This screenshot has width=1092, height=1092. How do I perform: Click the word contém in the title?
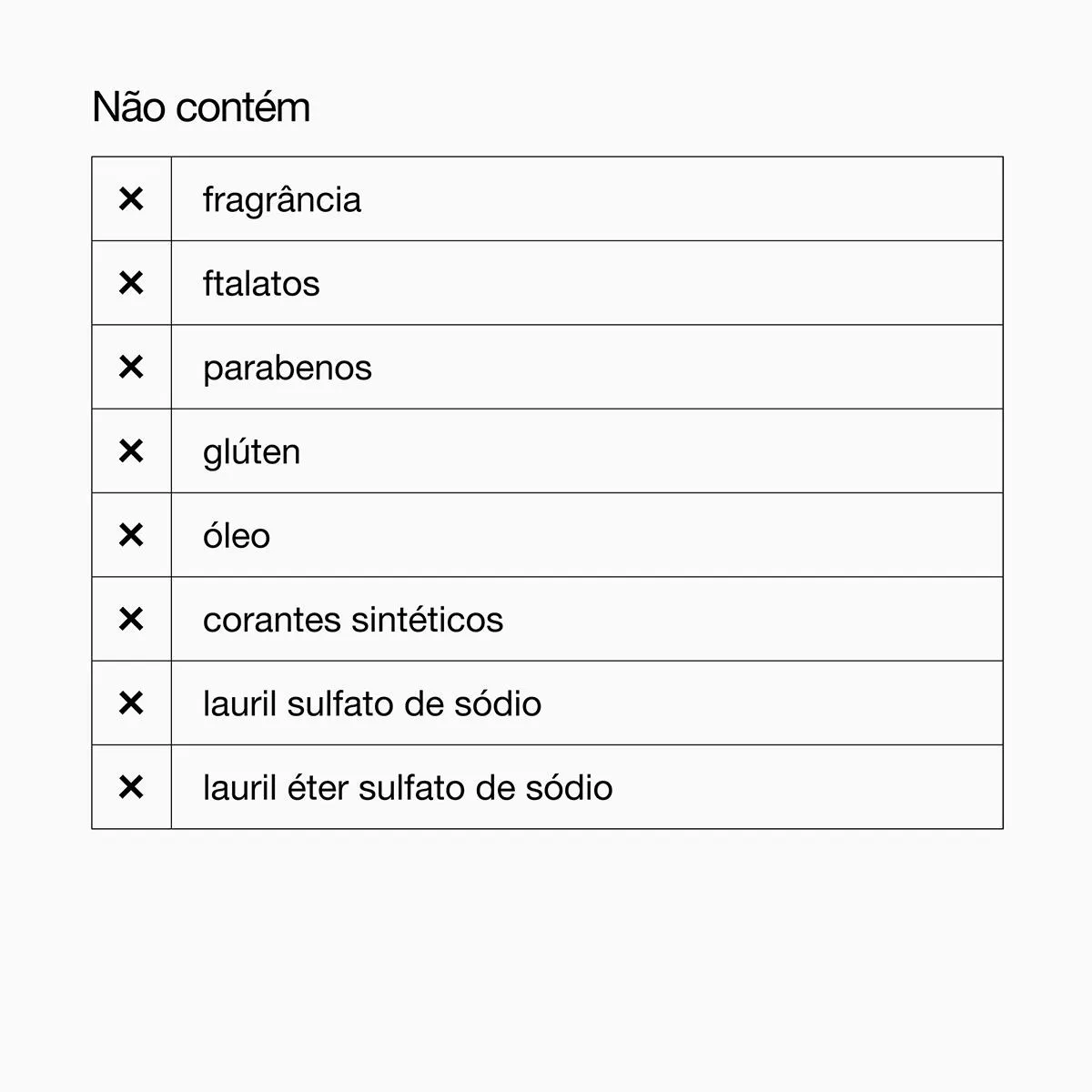(244, 107)
